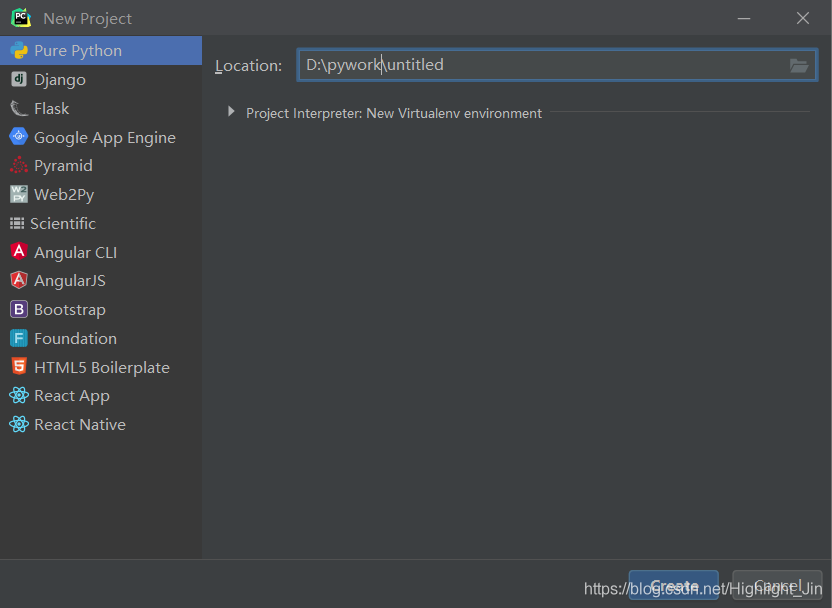
Task: Open the folder browse icon in Location
Action: point(798,66)
